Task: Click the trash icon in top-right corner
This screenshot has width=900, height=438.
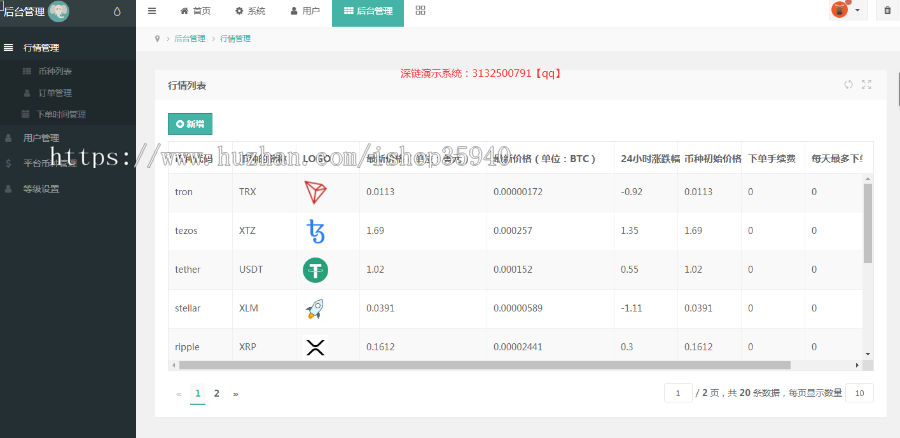Action: pos(887,11)
